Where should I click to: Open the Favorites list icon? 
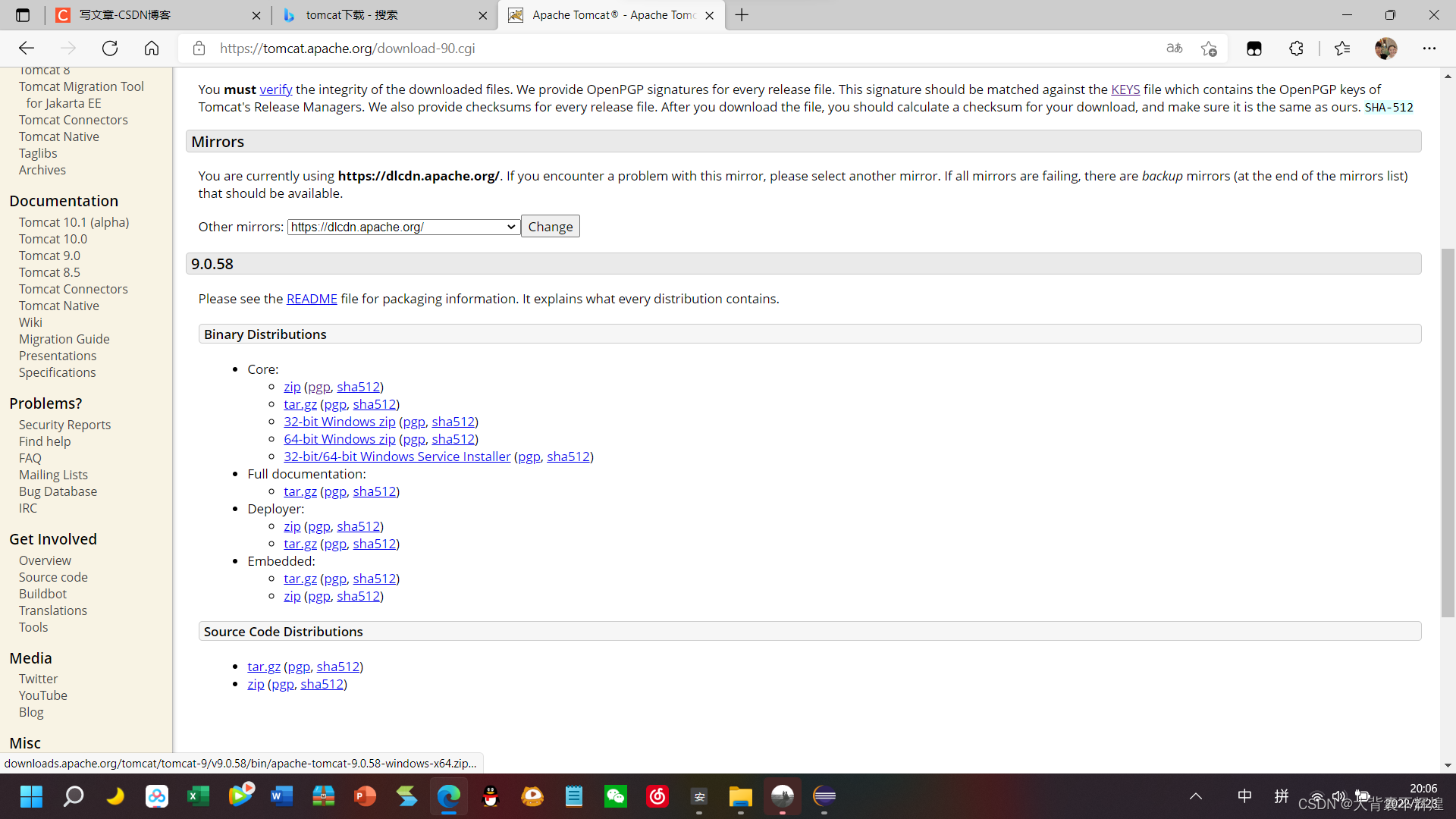point(1342,49)
